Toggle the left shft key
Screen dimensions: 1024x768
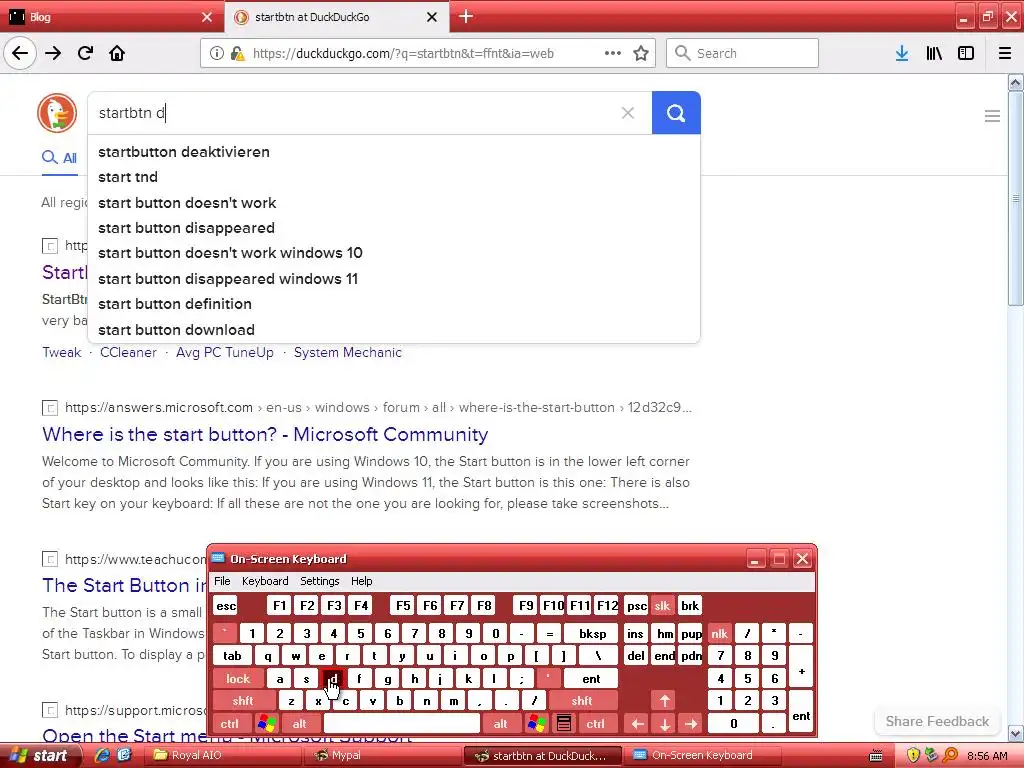click(243, 701)
